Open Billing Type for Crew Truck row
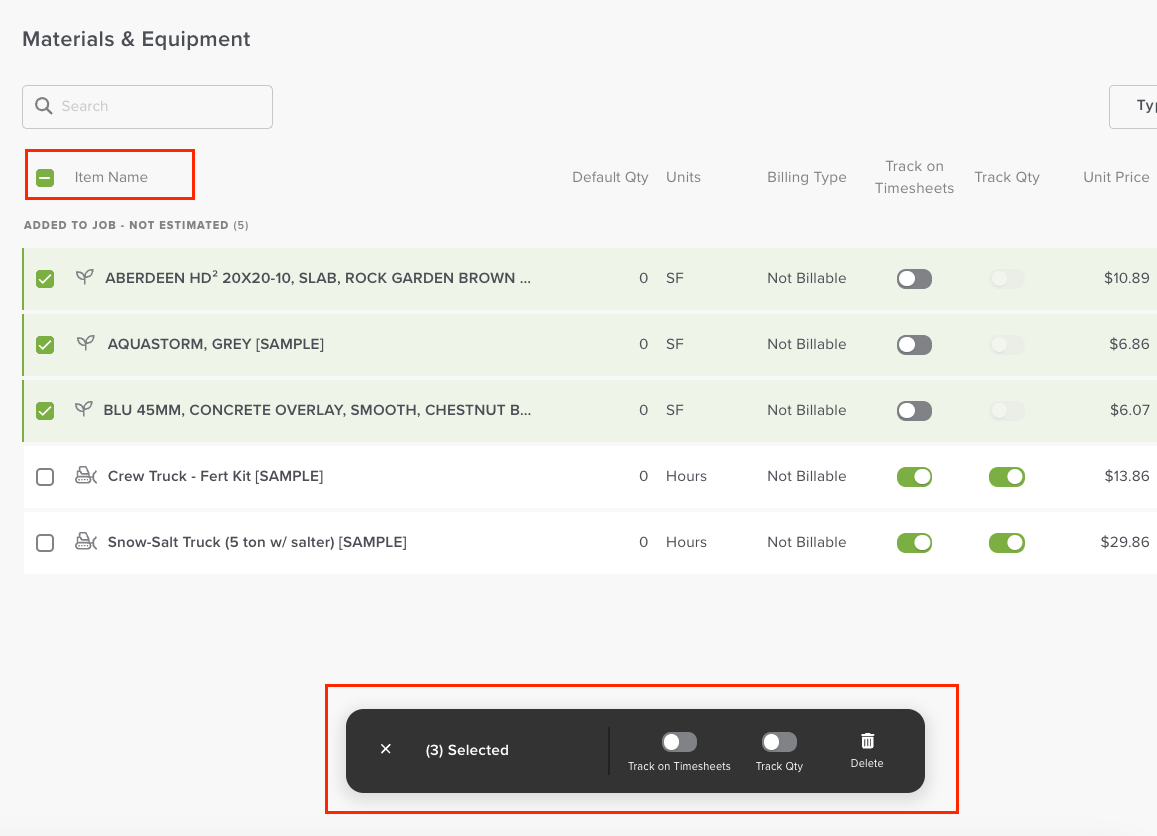Screen dimensions: 1157x836 [x=806, y=477]
